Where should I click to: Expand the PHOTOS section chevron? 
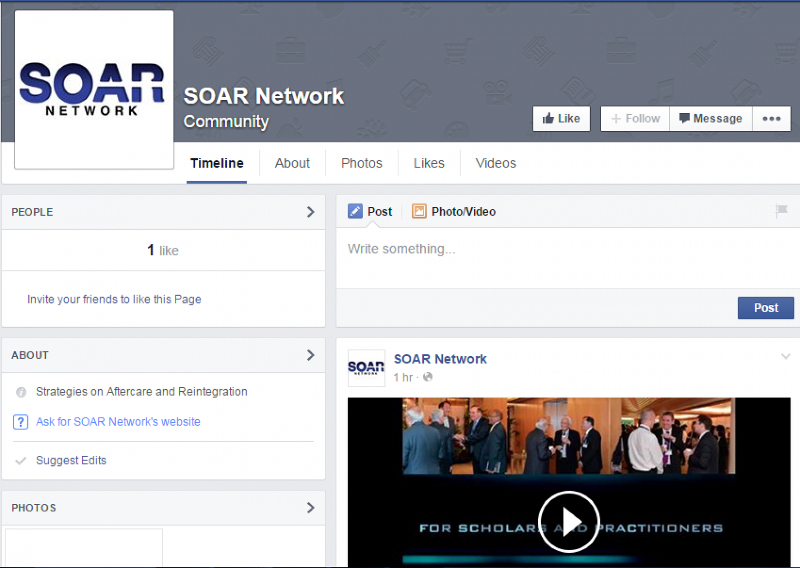point(310,507)
